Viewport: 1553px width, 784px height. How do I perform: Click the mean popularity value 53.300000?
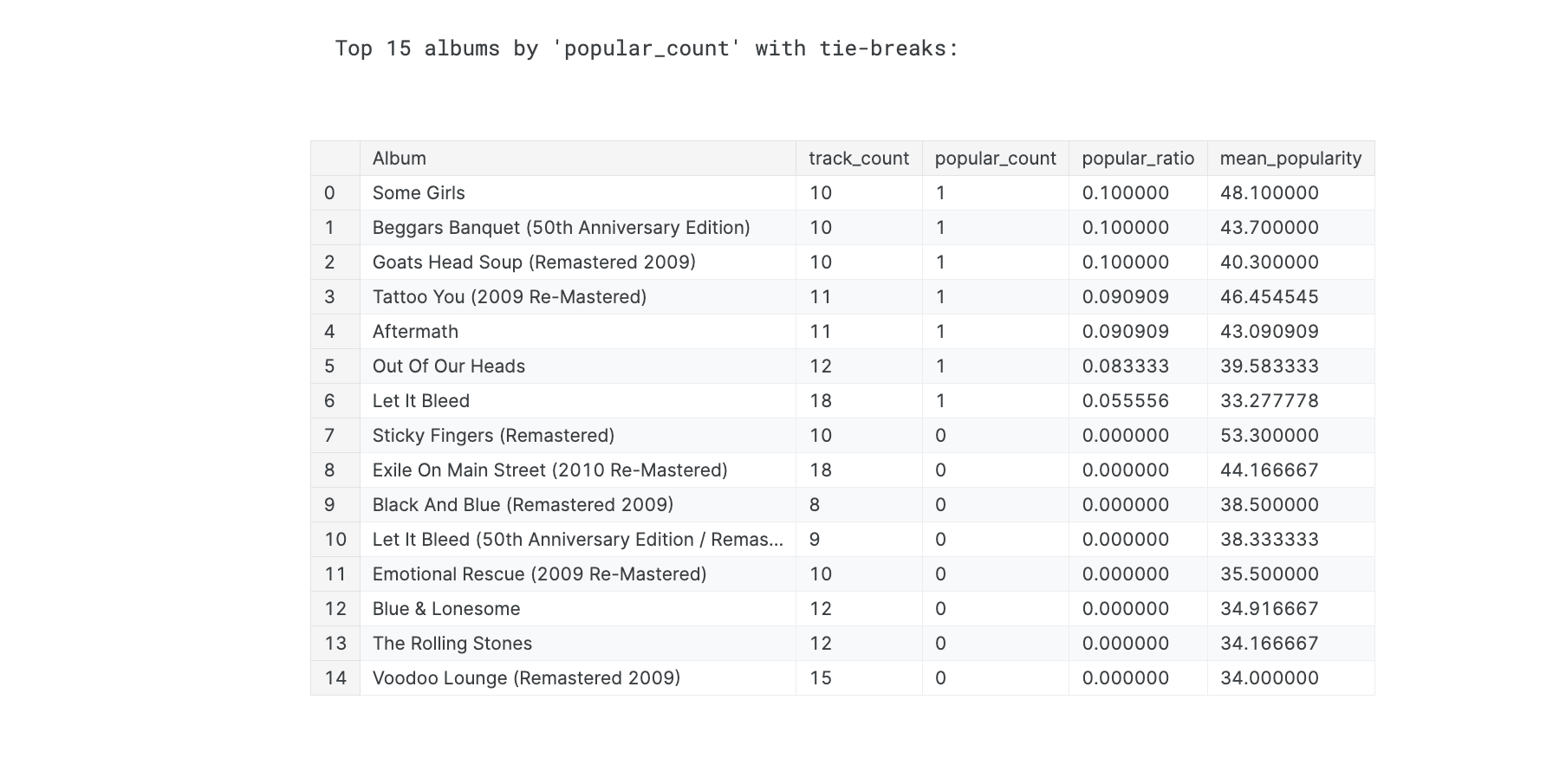1269,436
